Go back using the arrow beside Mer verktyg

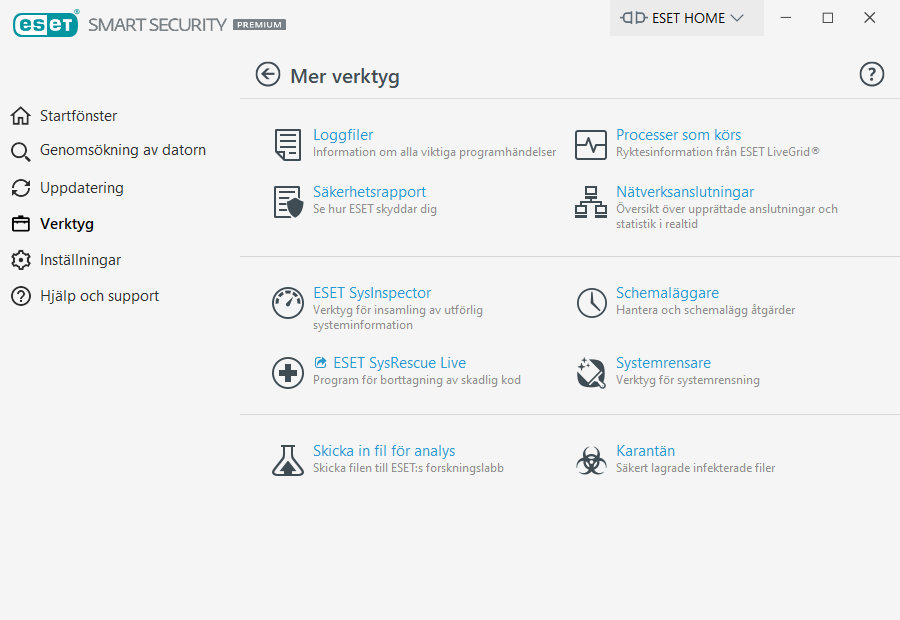click(x=268, y=75)
